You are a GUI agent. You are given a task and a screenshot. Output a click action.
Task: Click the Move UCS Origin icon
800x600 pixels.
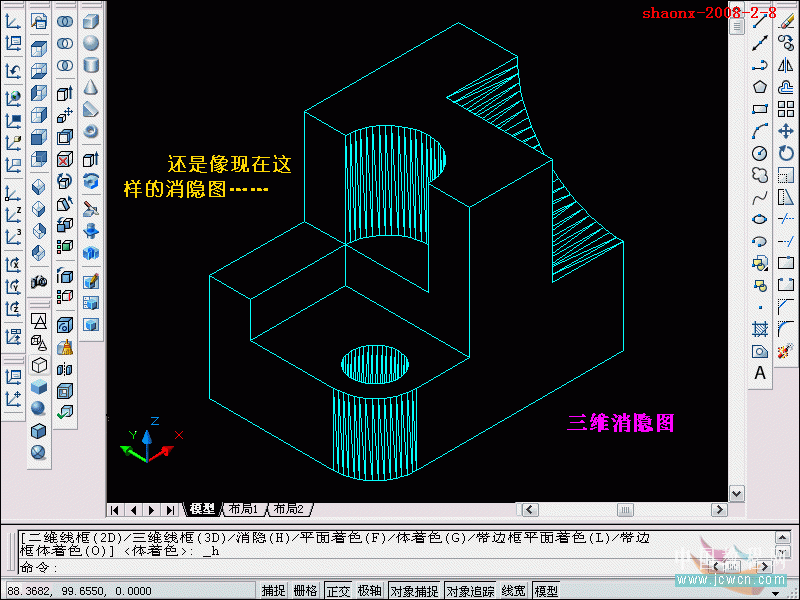coord(13,399)
